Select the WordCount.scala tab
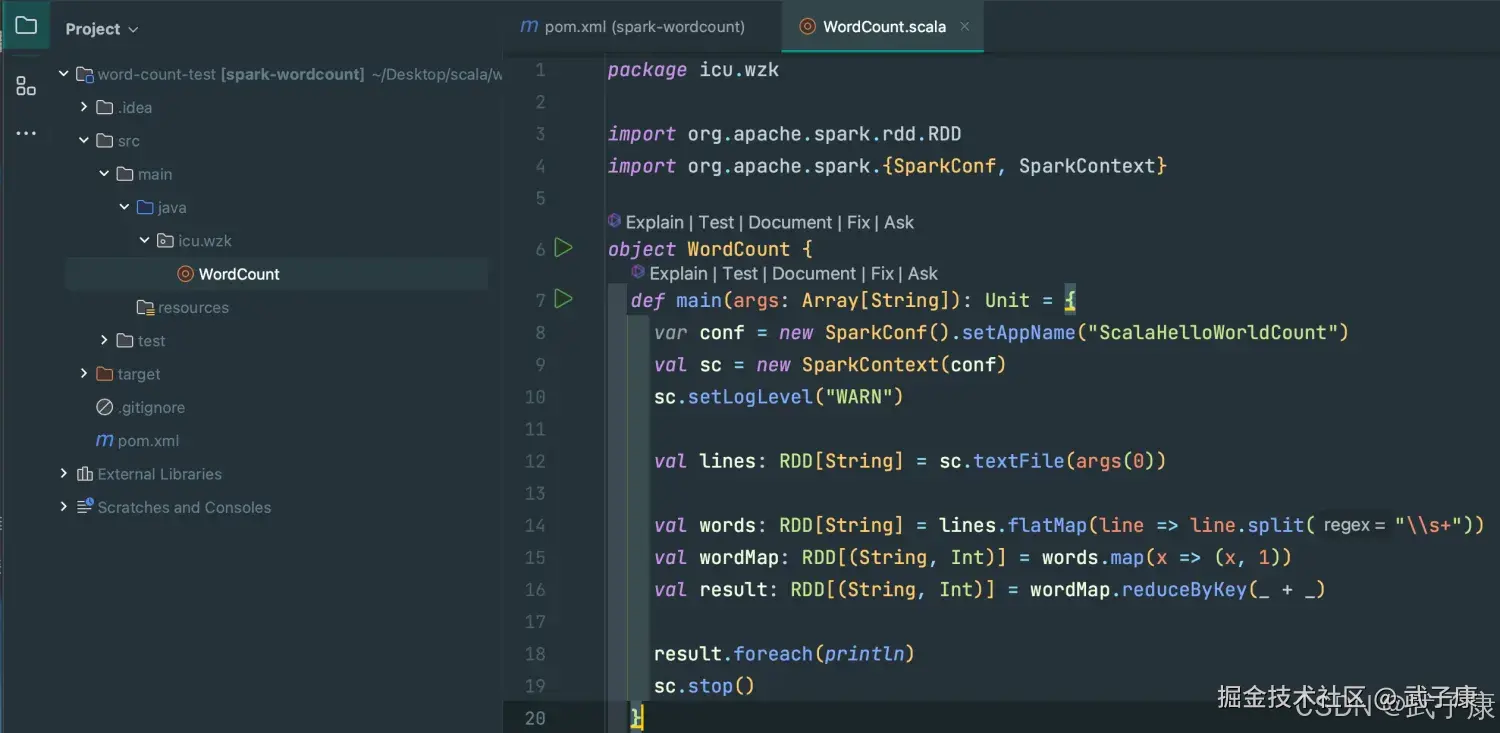 pos(884,27)
